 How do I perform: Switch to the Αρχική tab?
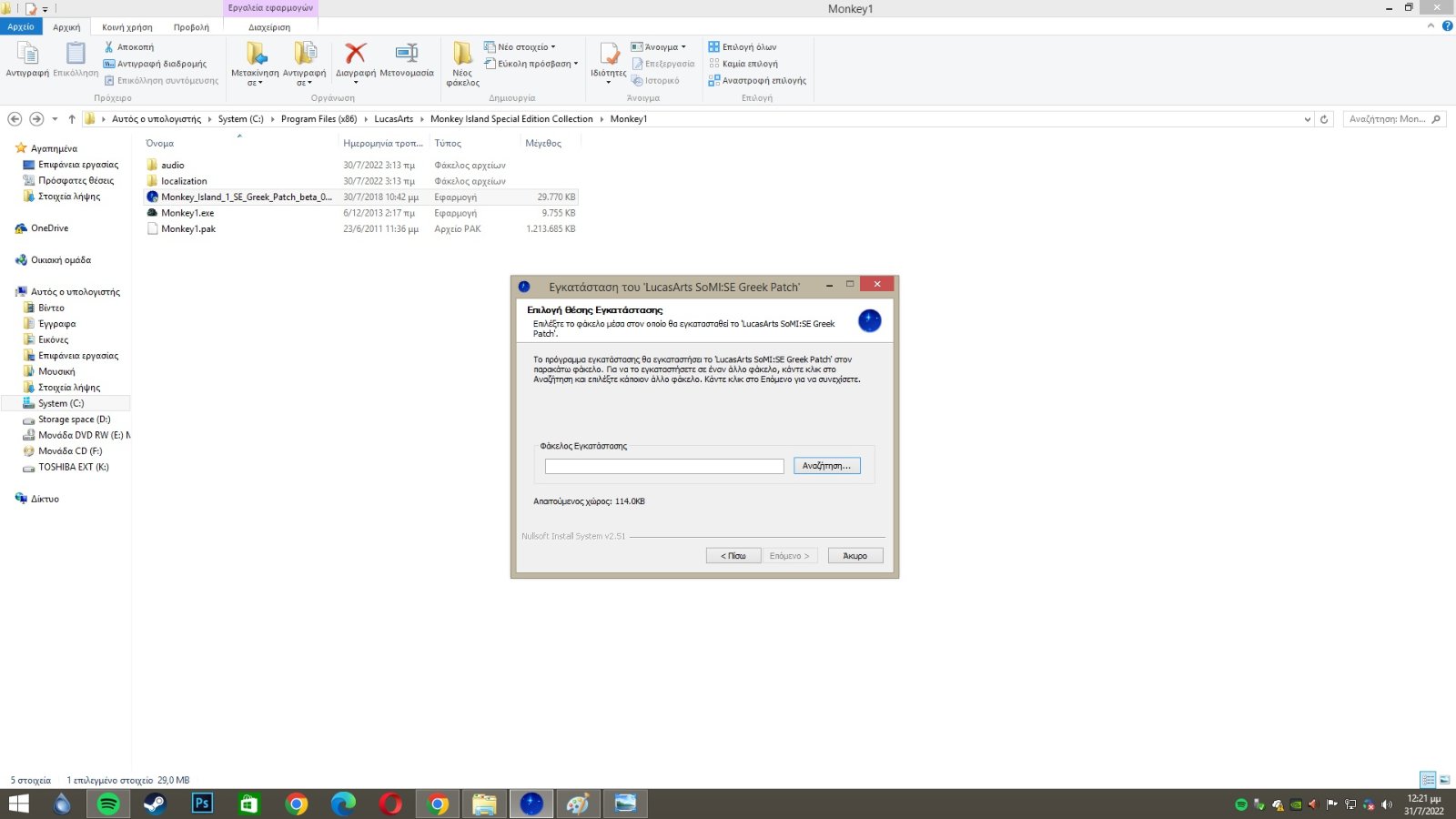(66, 27)
